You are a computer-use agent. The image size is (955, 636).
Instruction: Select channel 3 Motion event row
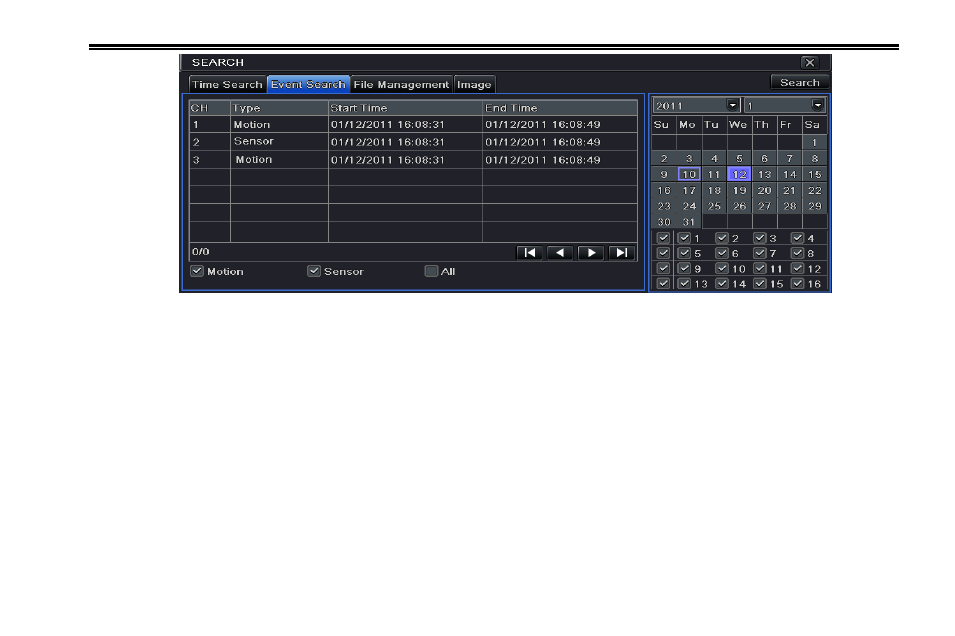pos(413,160)
